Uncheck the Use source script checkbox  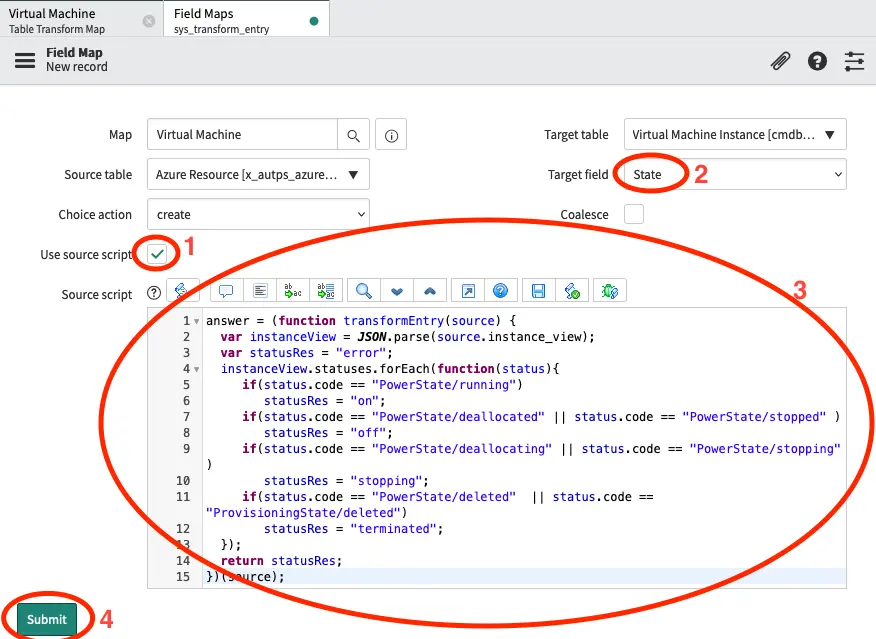(157, 254)
